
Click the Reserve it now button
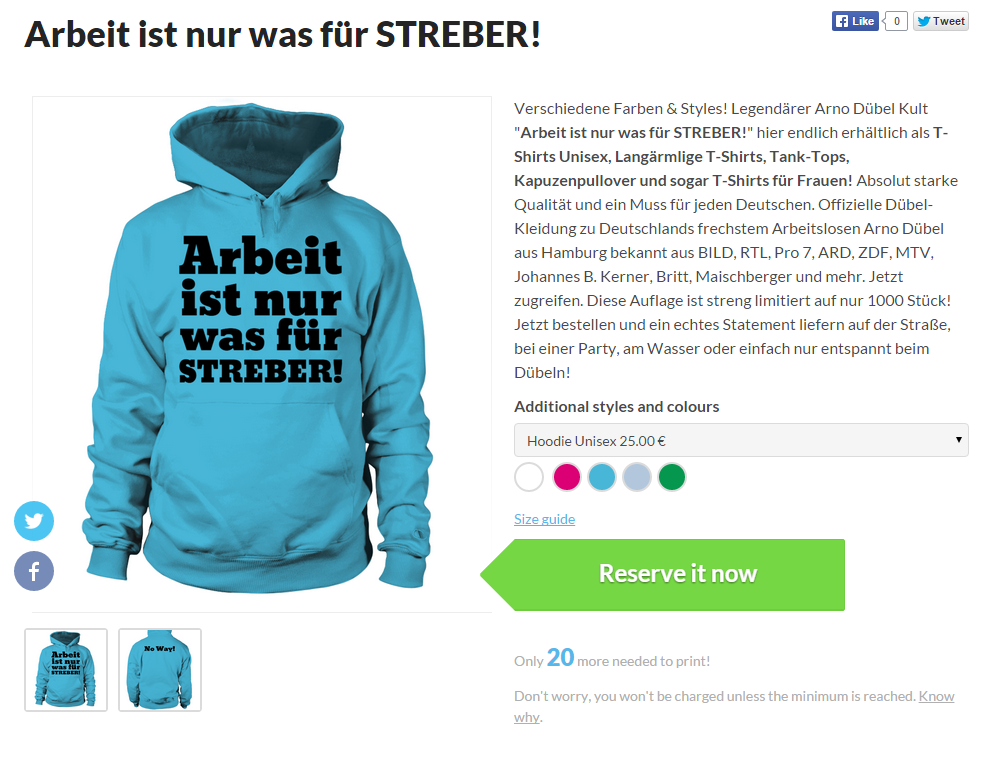coord(663,575)
